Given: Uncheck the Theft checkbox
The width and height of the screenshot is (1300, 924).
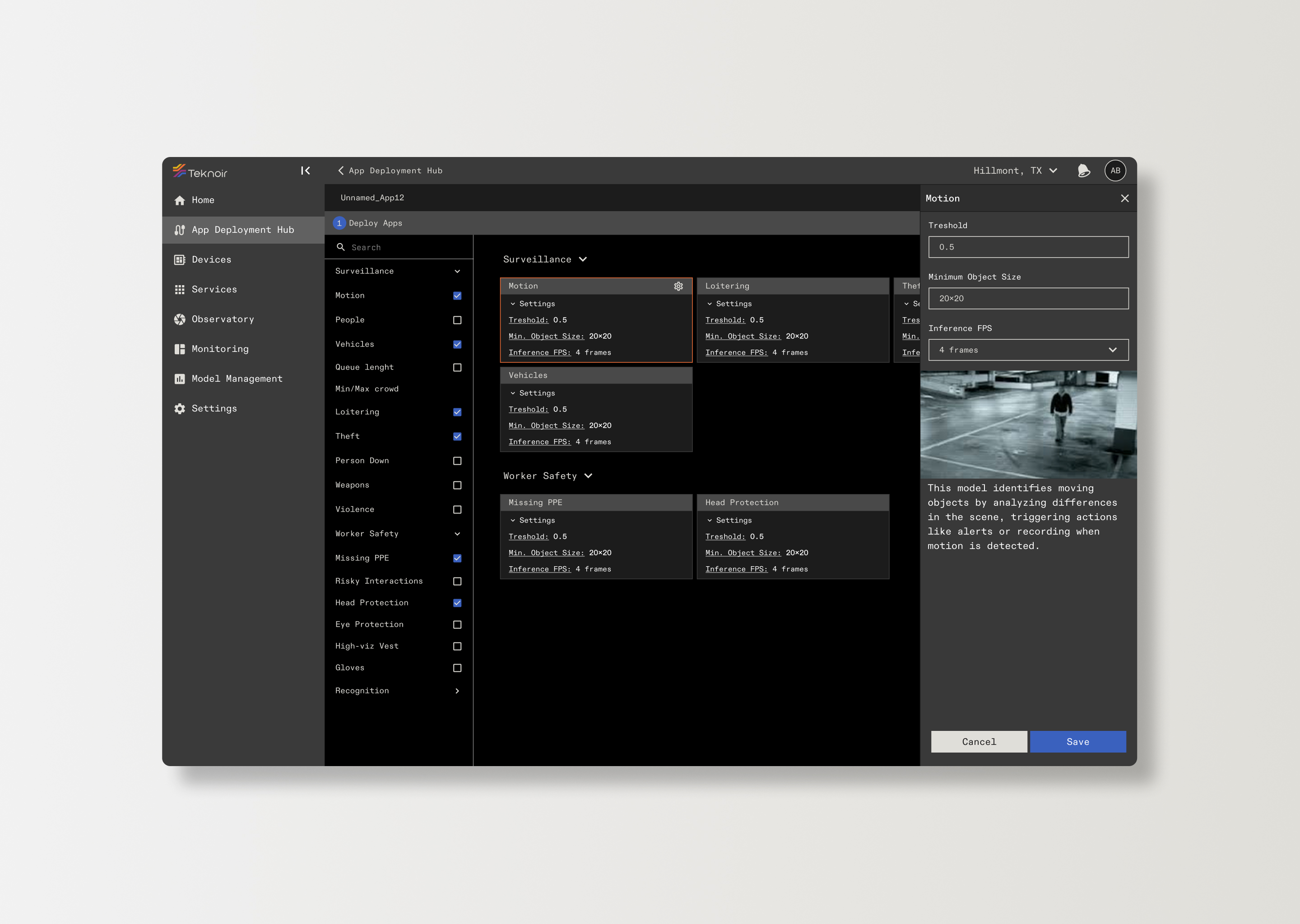Looking at the screenshot, I should coord(457,436).
